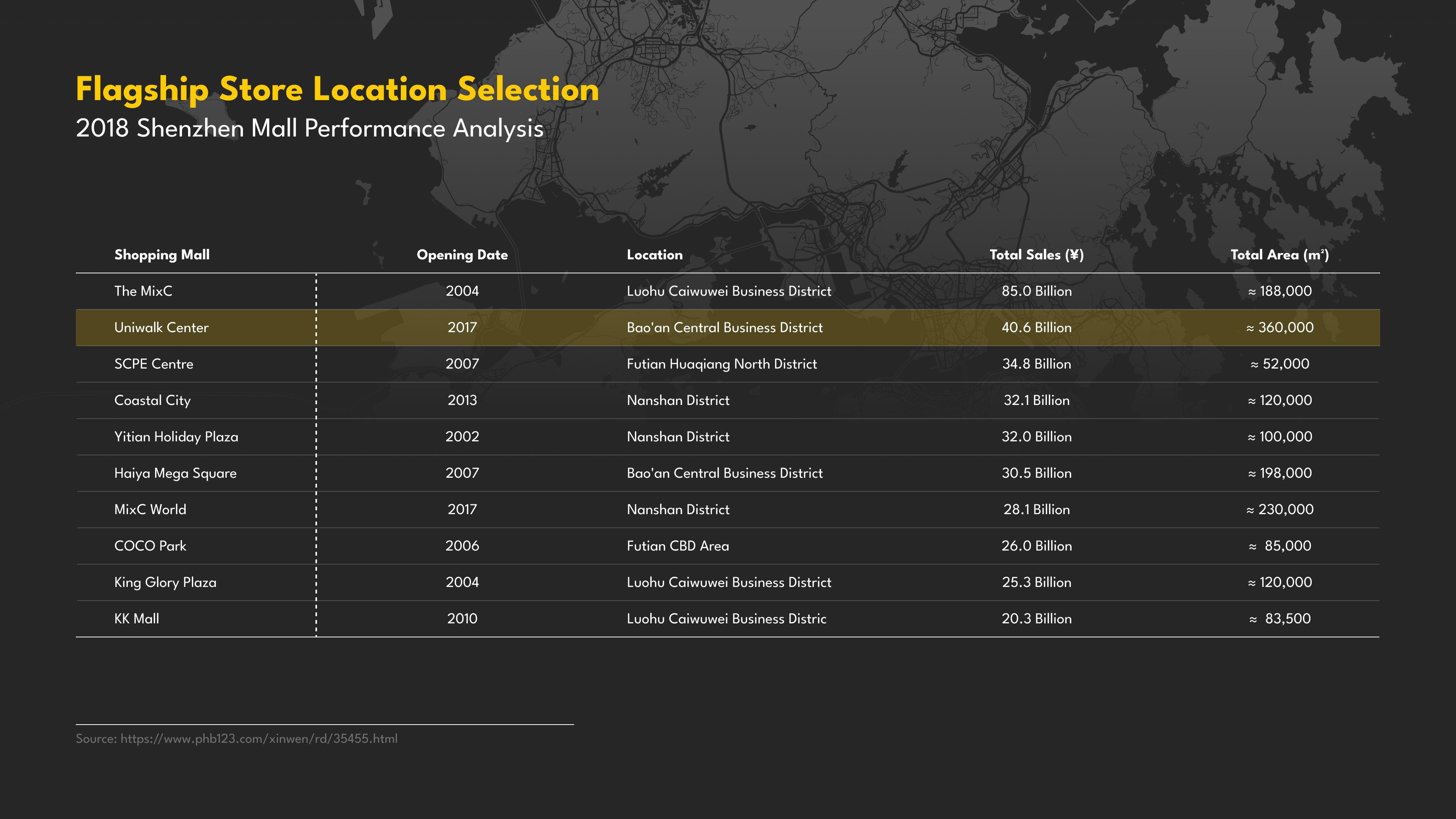This screenshot has height=819, width=1456.
Task: Select the '2018 Shenzhen Mall Performance Analysis' subtitle
Action: coord(310,129)
